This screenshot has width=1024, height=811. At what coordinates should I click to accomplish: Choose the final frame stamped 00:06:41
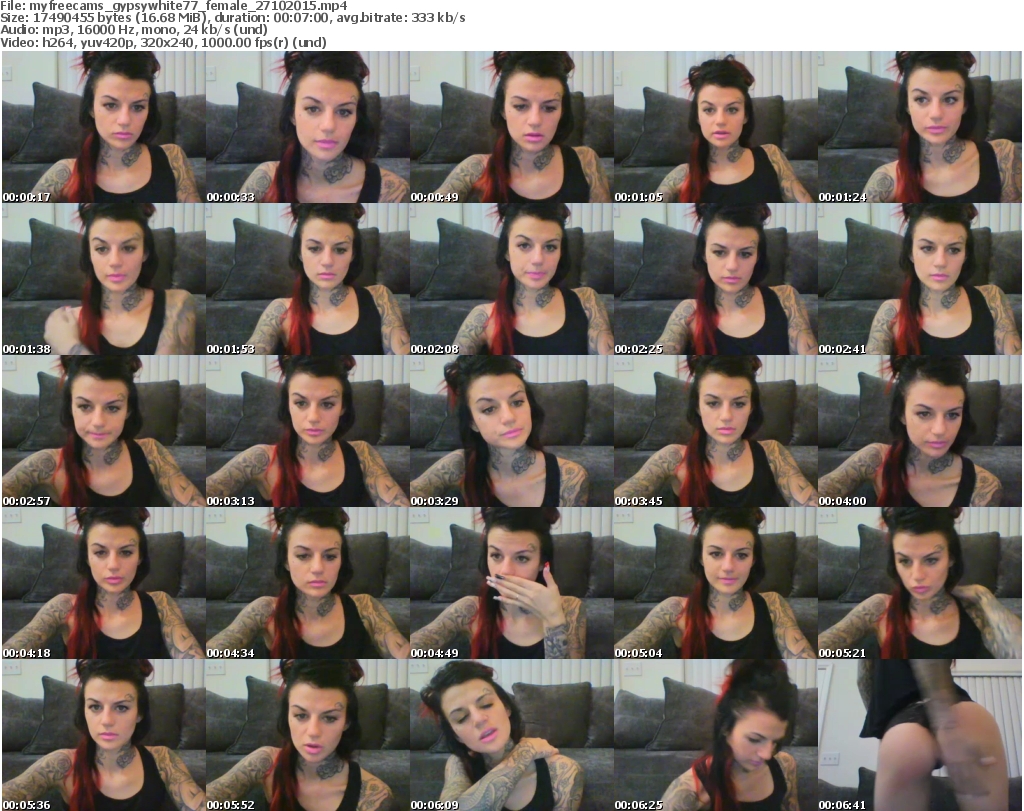[x=920, y=735]
